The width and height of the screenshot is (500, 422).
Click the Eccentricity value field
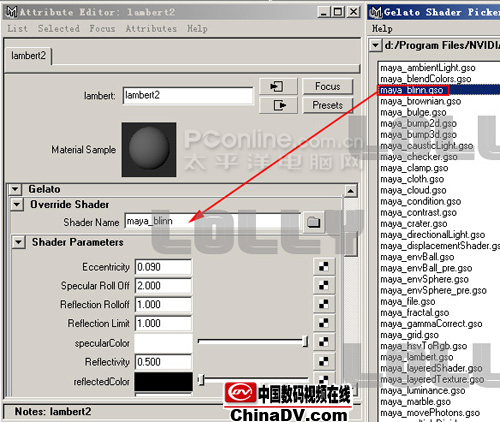click(163, 267)
